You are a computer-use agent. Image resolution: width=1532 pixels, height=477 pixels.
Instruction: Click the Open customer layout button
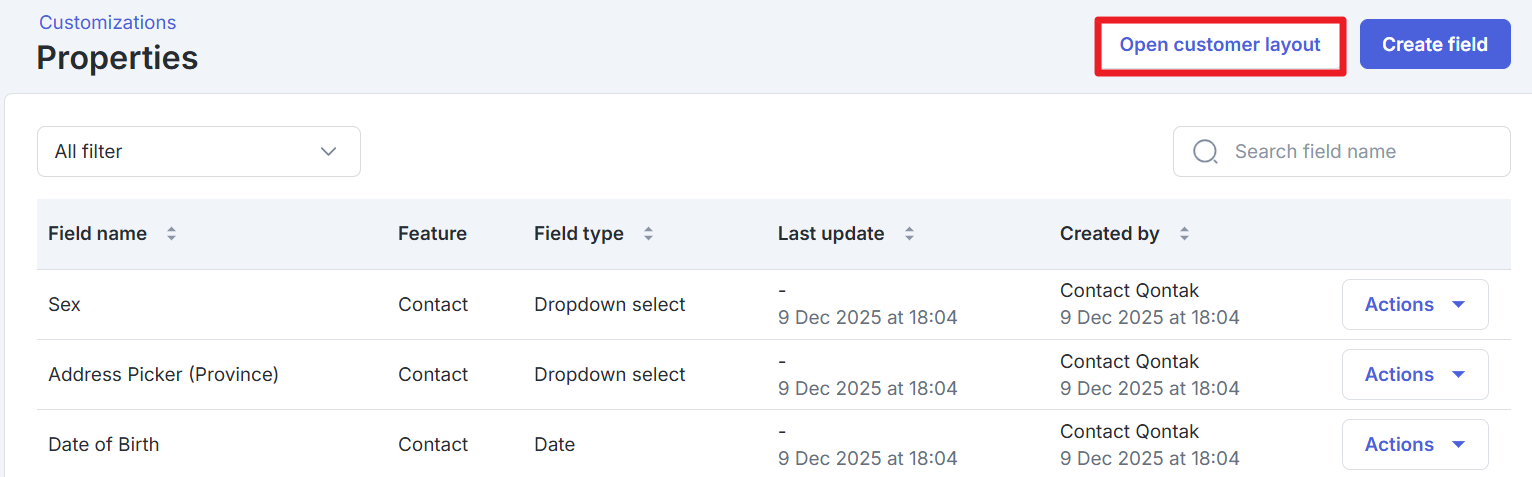click(x=1220, y=45)
